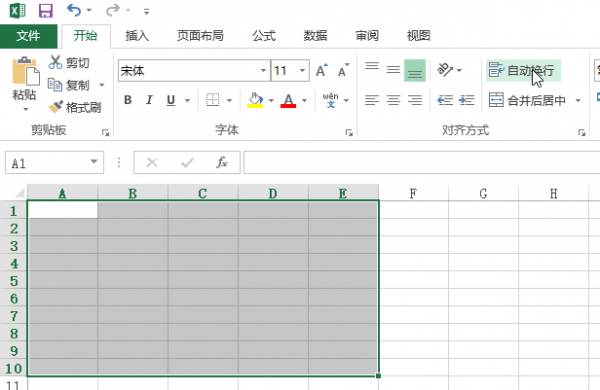Copy selection with 复制
The height and width of the screenshot is (390, 600).
tap(69, 85)
